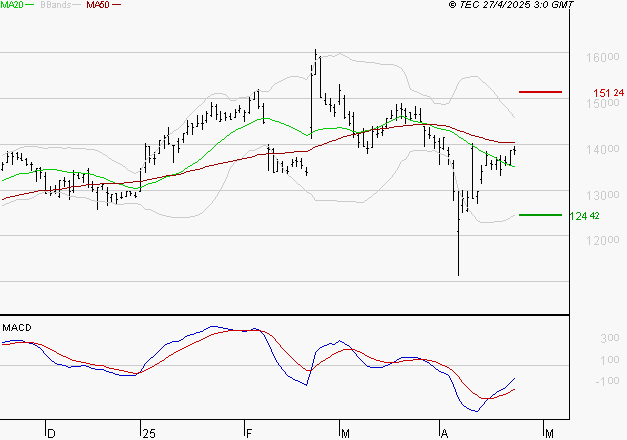Click the MA20 legend label
The height and width of the screenshot is (440, 627).
(x=12, y=6)
